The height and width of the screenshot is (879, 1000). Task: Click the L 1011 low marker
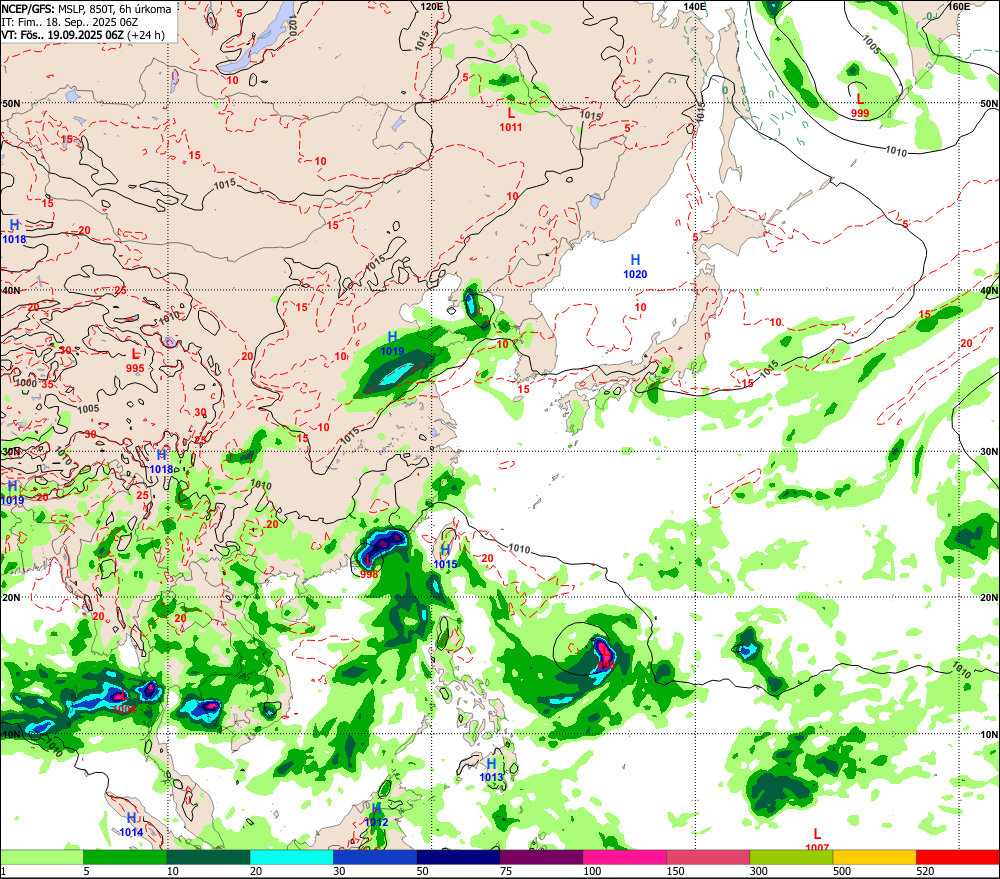(x=511, y=119)
